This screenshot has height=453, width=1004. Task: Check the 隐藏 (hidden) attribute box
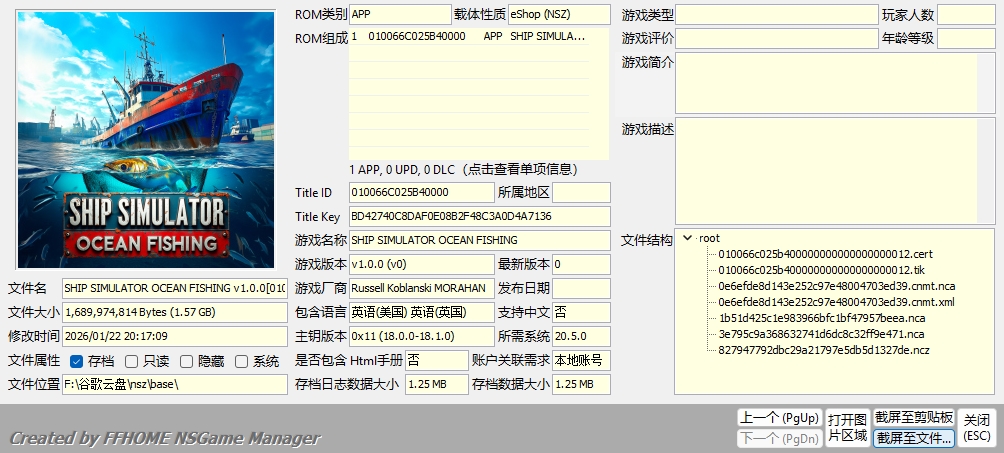[186, 361]
